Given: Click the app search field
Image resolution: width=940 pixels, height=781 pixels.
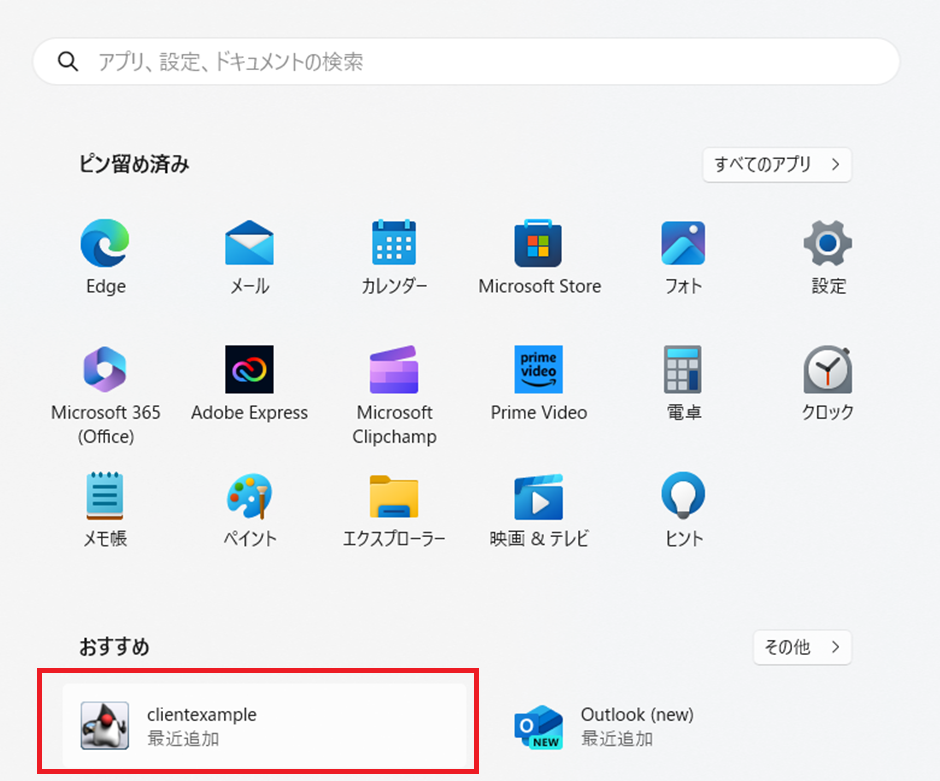Looking at the screenshot, I should (466, 61).
